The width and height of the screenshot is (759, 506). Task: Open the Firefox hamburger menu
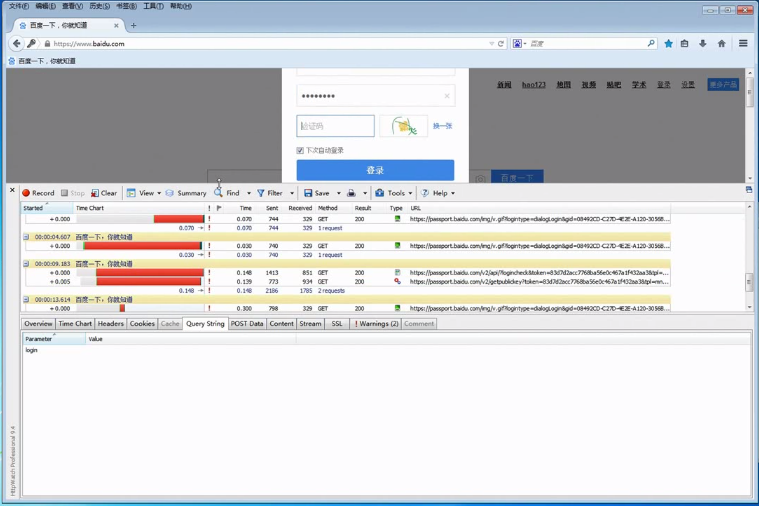(743, 44)
